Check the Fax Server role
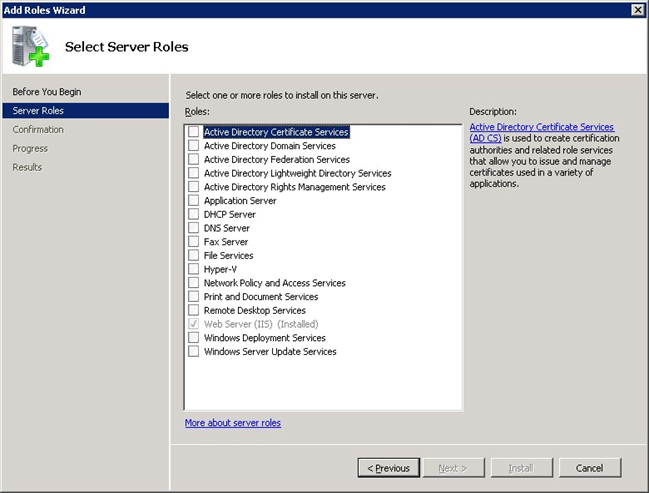 click(x=194, y=242)
